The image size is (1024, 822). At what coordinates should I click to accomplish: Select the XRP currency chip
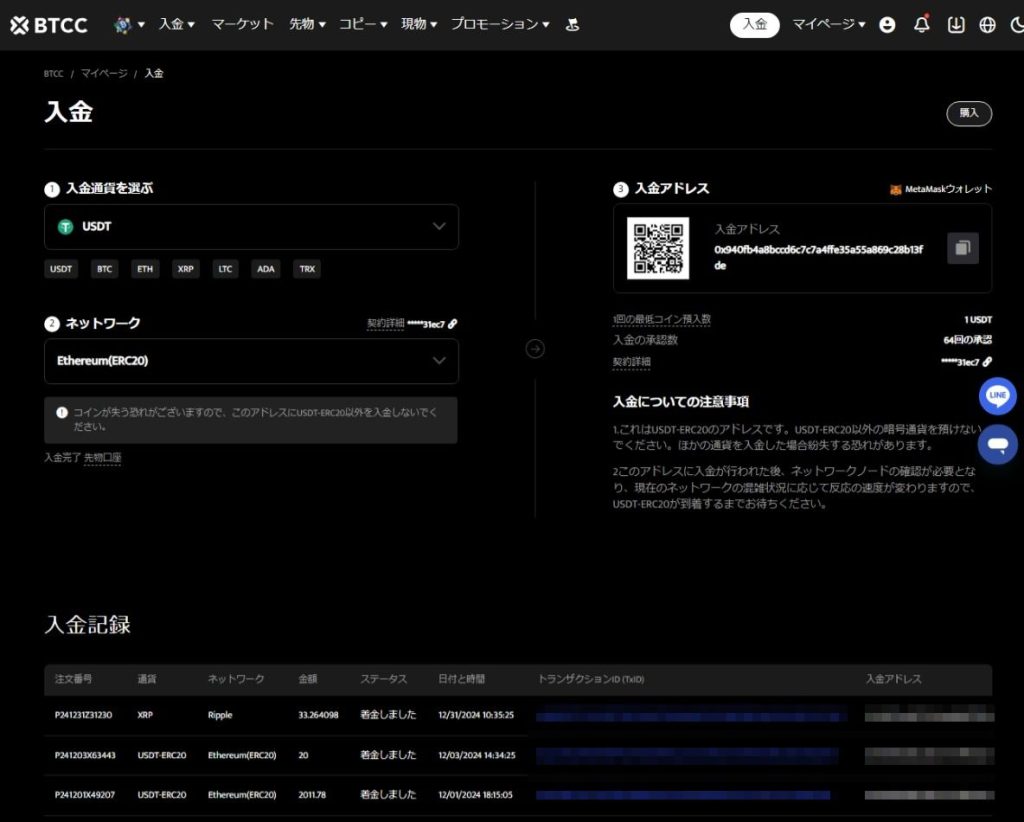pos(185,268)
